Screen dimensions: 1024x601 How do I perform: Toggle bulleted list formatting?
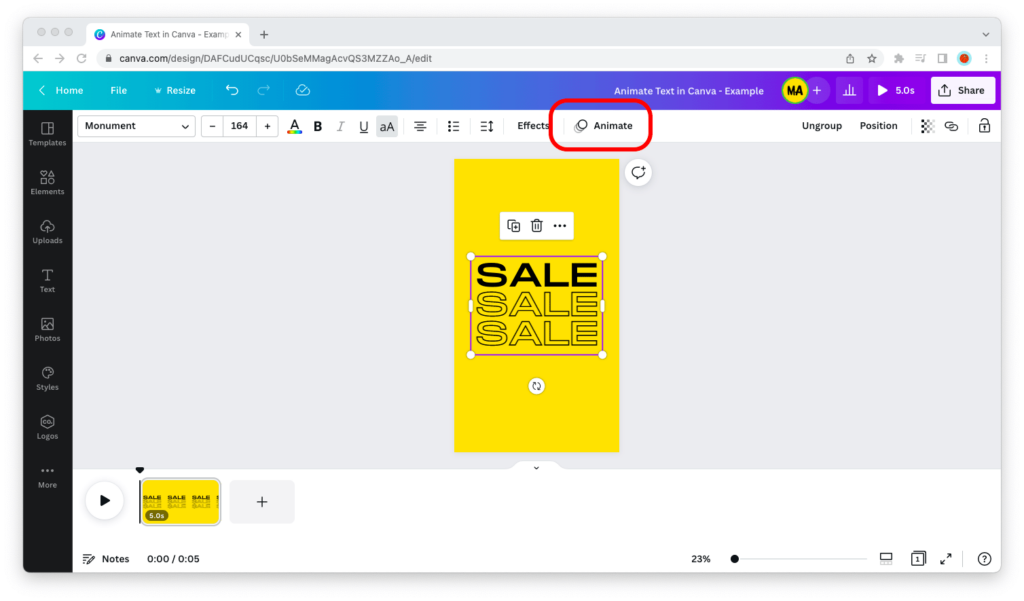(x=453, y=126)
